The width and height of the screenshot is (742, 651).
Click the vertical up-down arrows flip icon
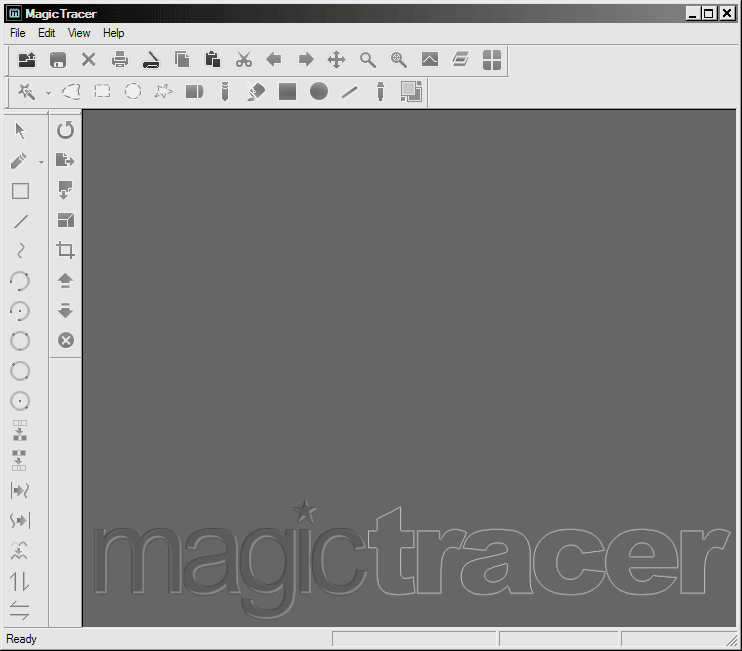tap(19, 581)
